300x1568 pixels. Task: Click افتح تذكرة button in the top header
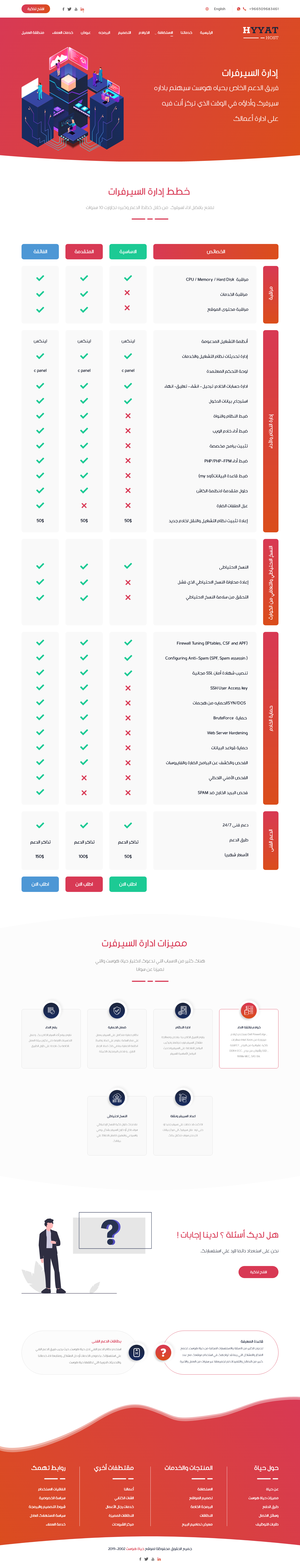click(36, 9)
